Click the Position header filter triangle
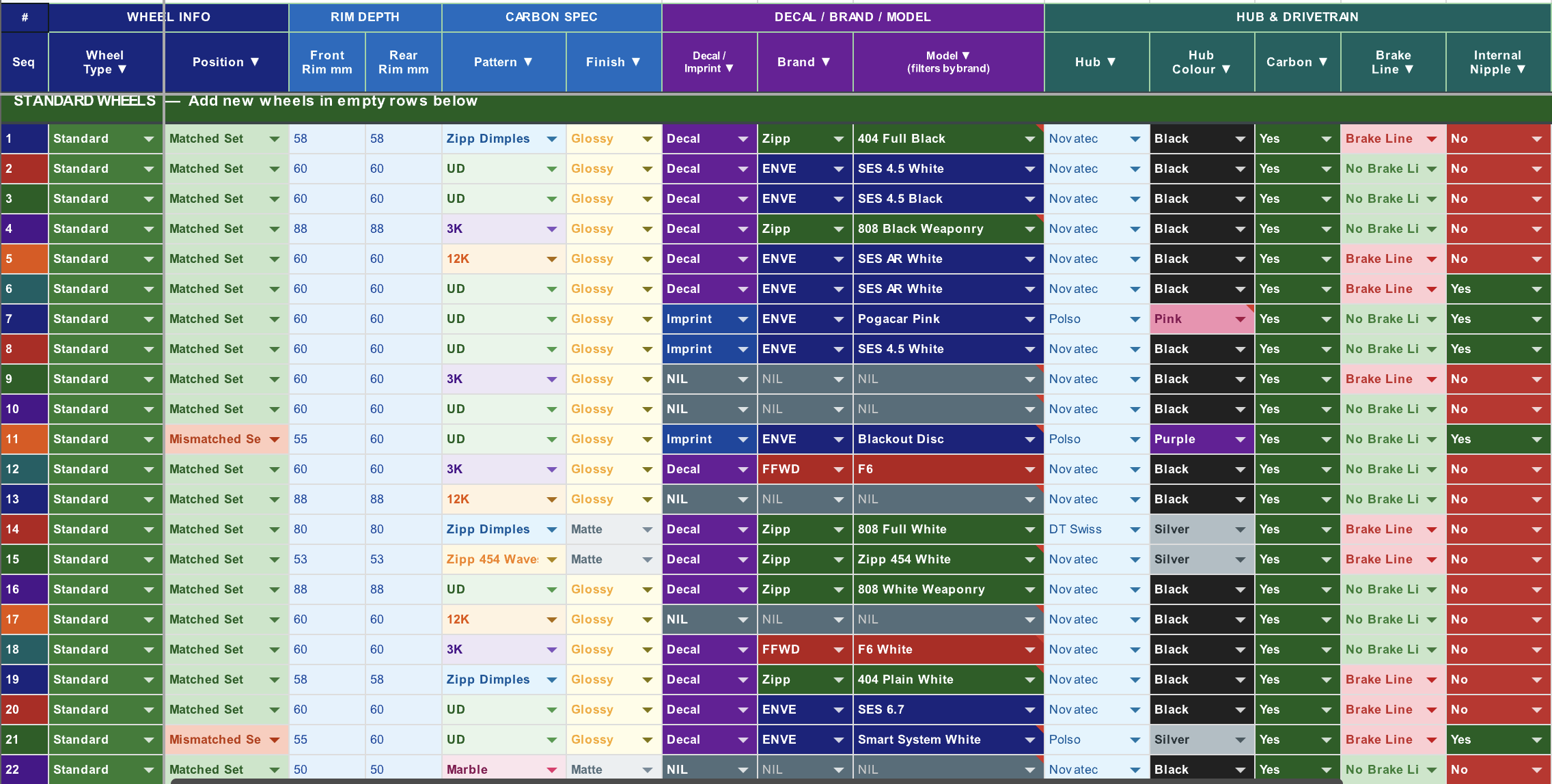Image resolution: width=1552 pixels, height=784 pixels. [255, 61]
